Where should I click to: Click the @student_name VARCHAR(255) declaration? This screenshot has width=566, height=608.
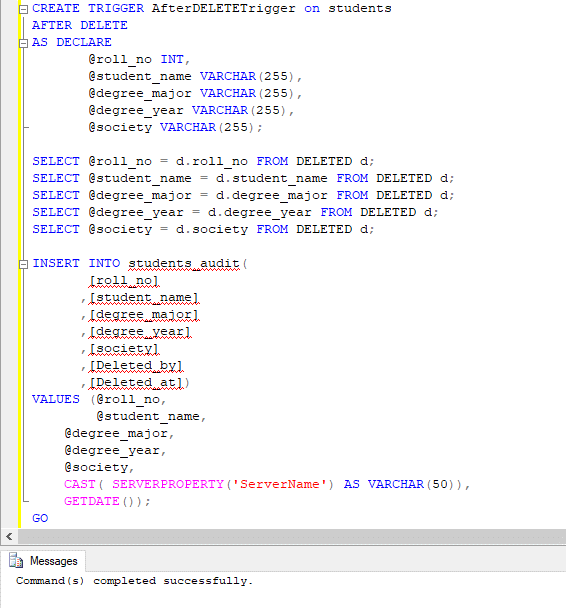(x=195, y=76)
